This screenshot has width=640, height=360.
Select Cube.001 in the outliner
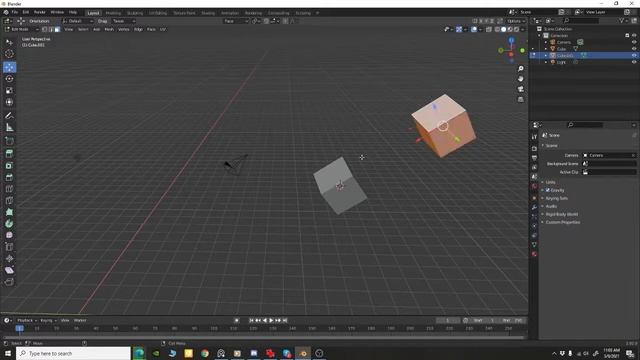pos(564,56)
